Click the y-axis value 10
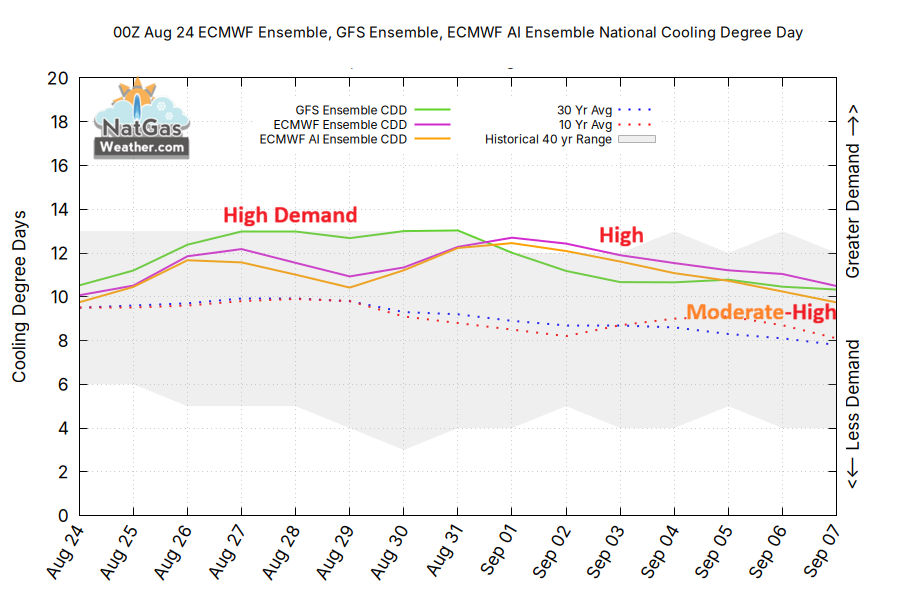 pyautogui.click(x=58, y=297)
